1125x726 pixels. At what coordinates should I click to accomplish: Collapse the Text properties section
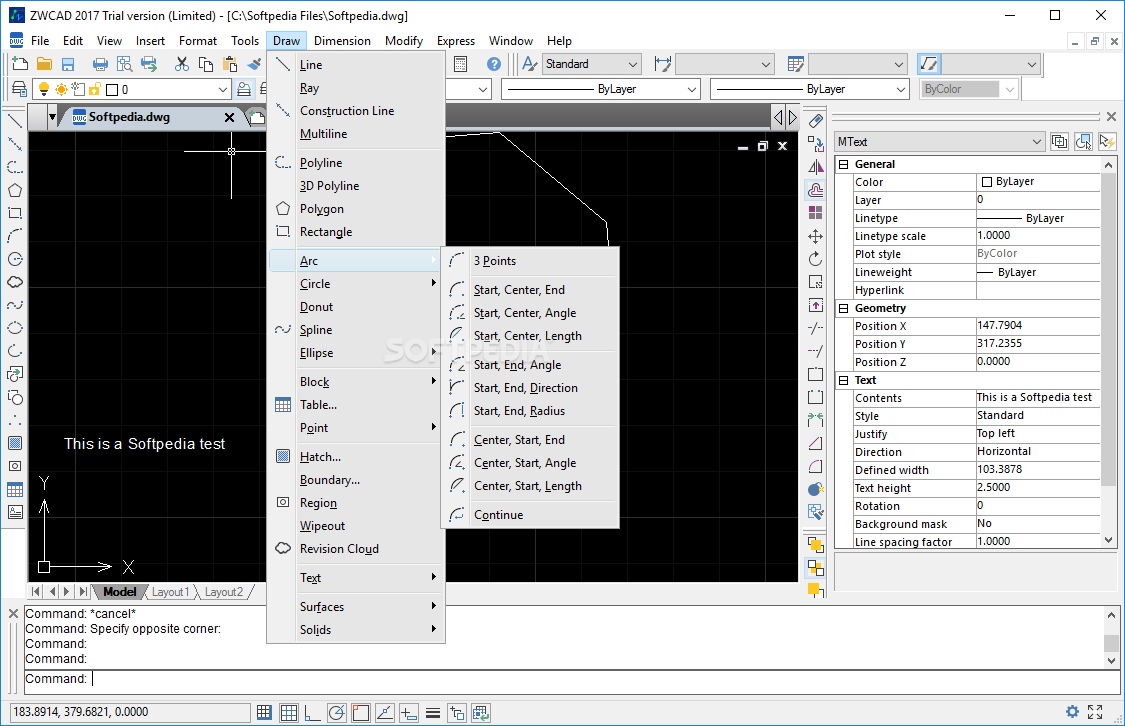point(844,380)
